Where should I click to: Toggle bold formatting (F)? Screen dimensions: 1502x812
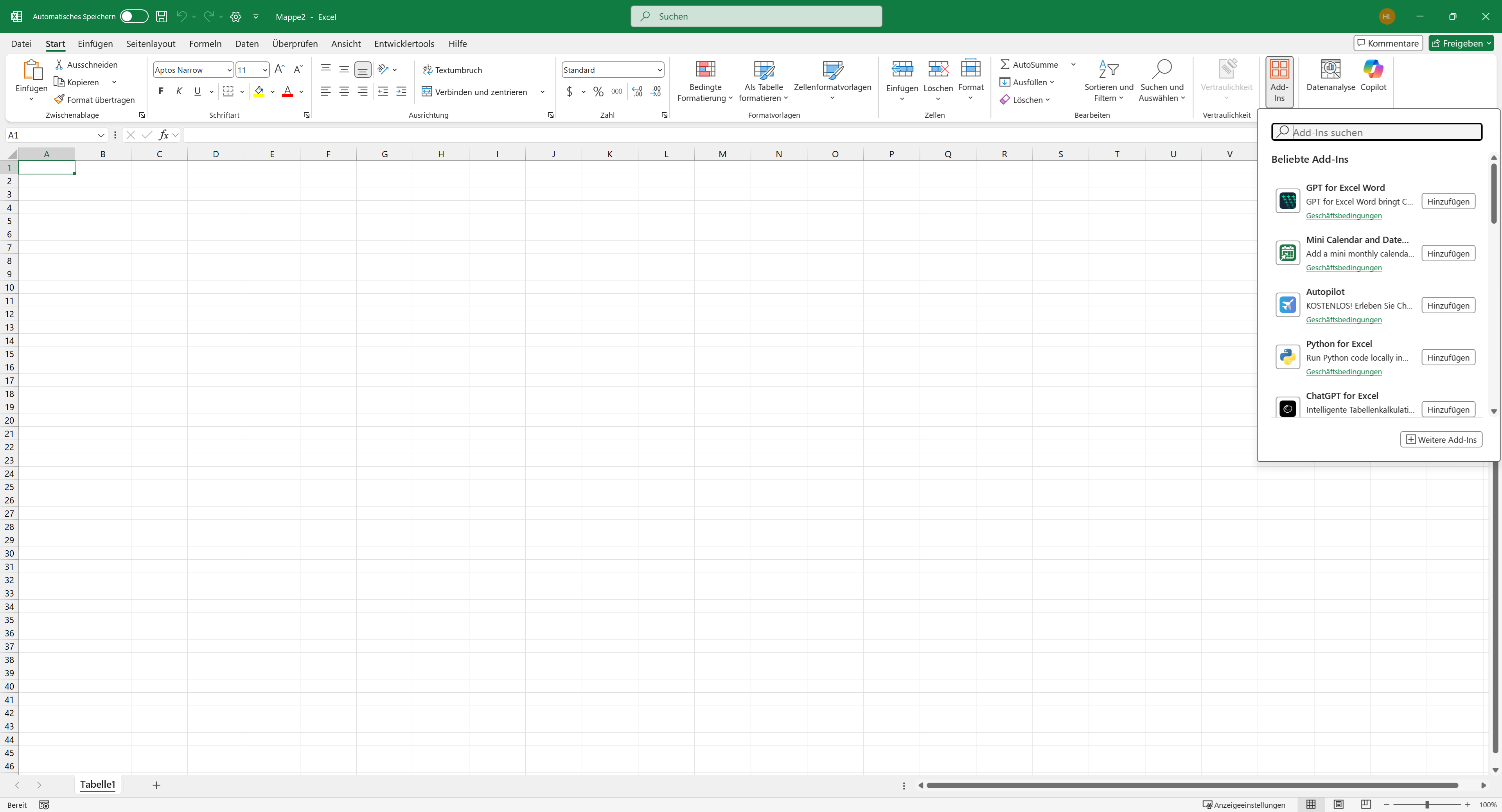click(161, 91)
